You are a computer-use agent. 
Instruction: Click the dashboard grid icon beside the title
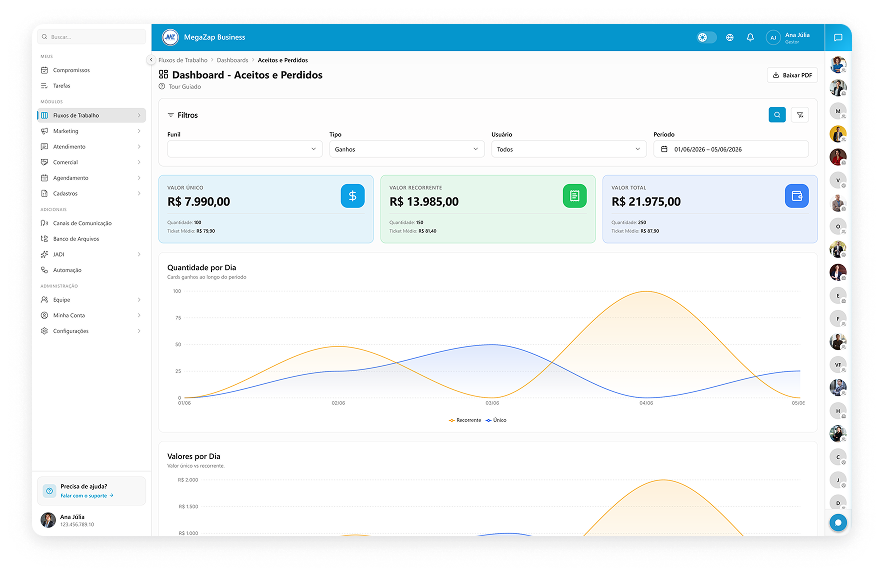point(163,74)
